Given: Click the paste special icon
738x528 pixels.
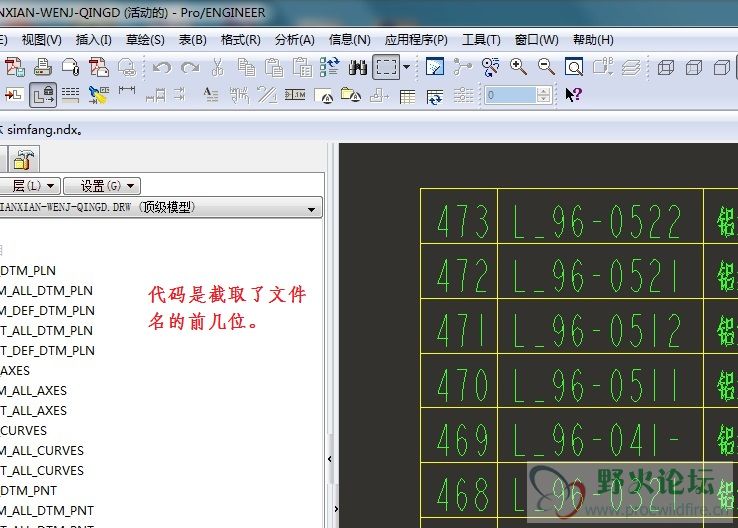Looking at the screenshot, I should pyautogui.click(x=302, y=67).
